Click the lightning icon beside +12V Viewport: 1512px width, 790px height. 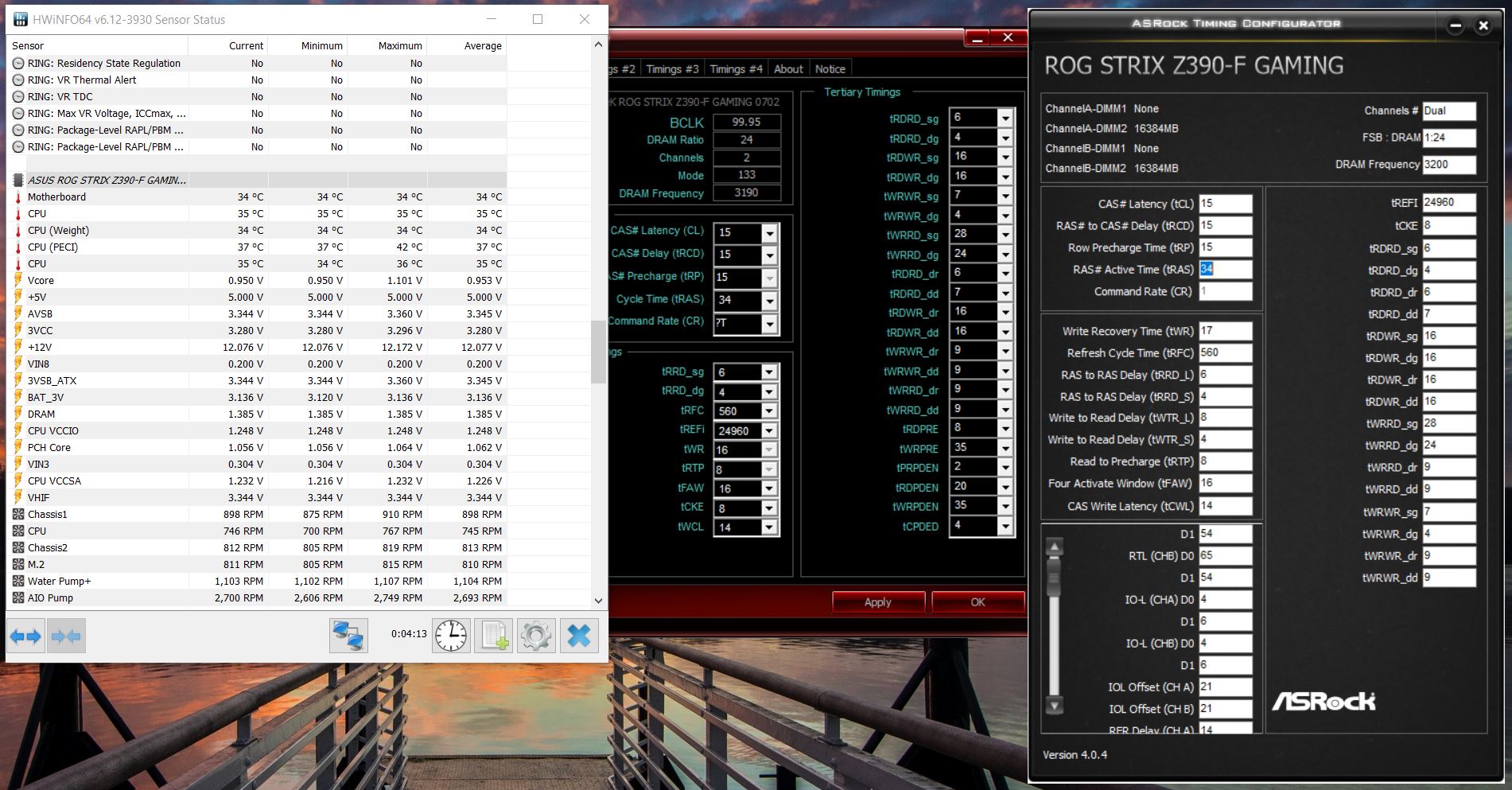(18, 348)
